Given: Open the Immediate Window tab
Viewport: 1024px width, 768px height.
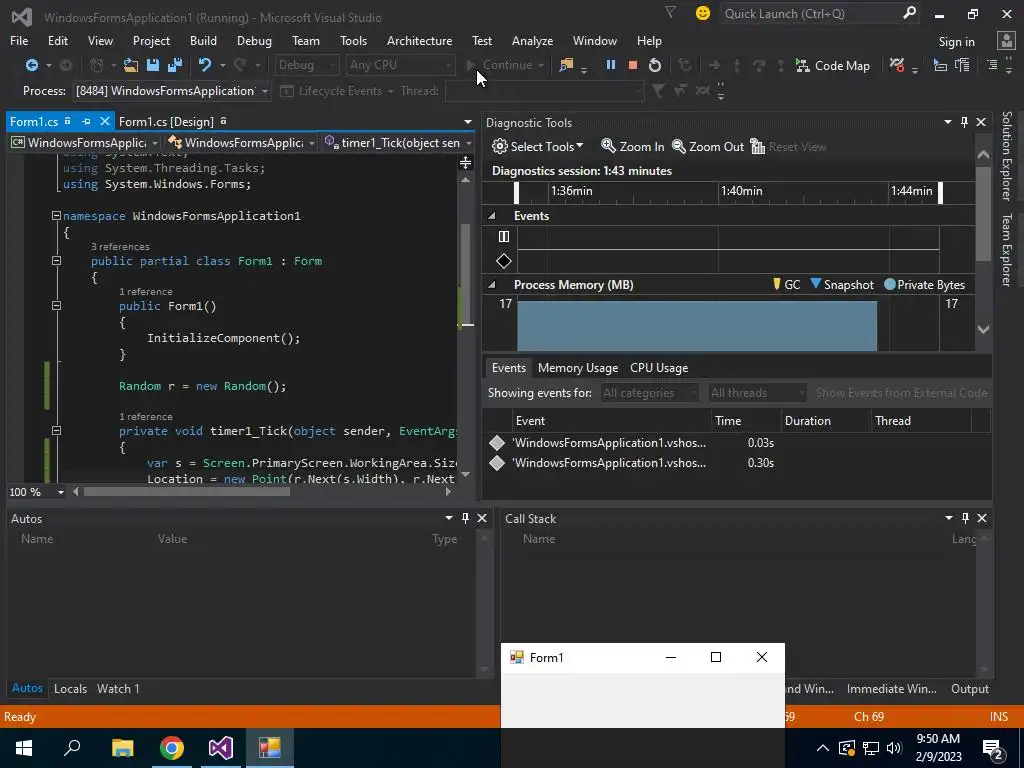Looking at the screenshot, I should (891, 688).
